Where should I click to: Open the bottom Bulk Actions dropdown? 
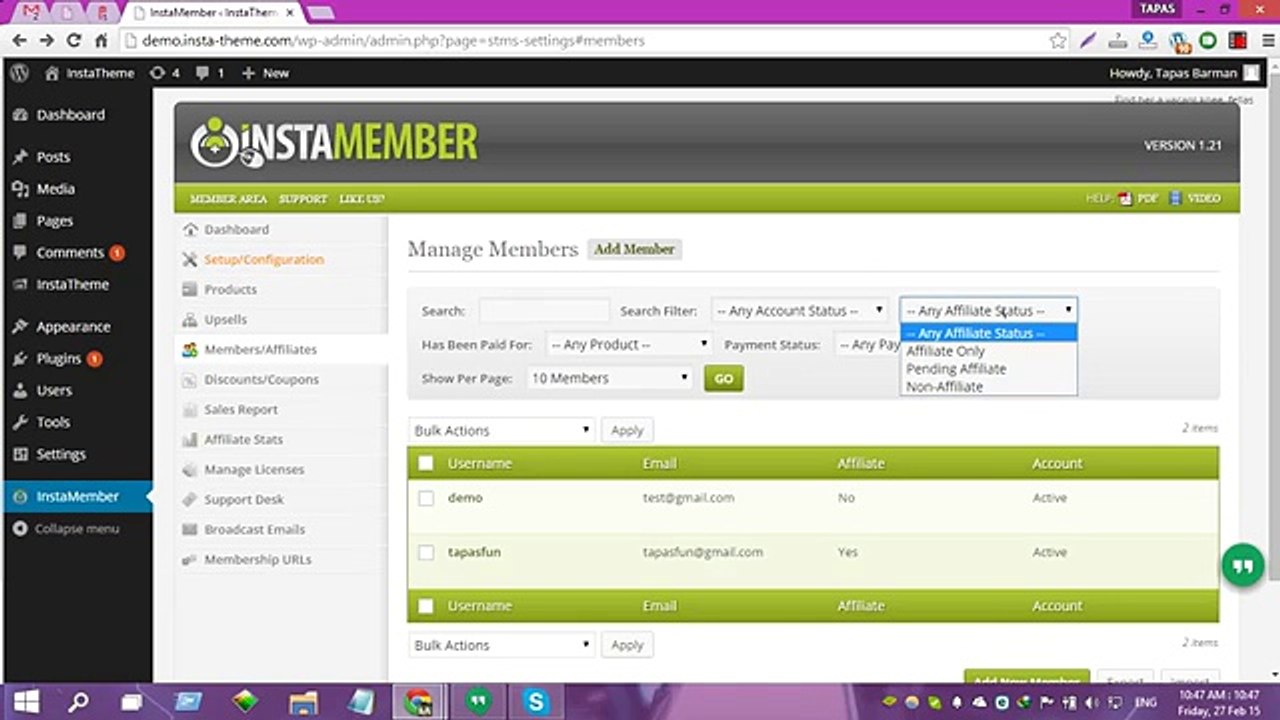pyautogui.click(x=501, y=645)
